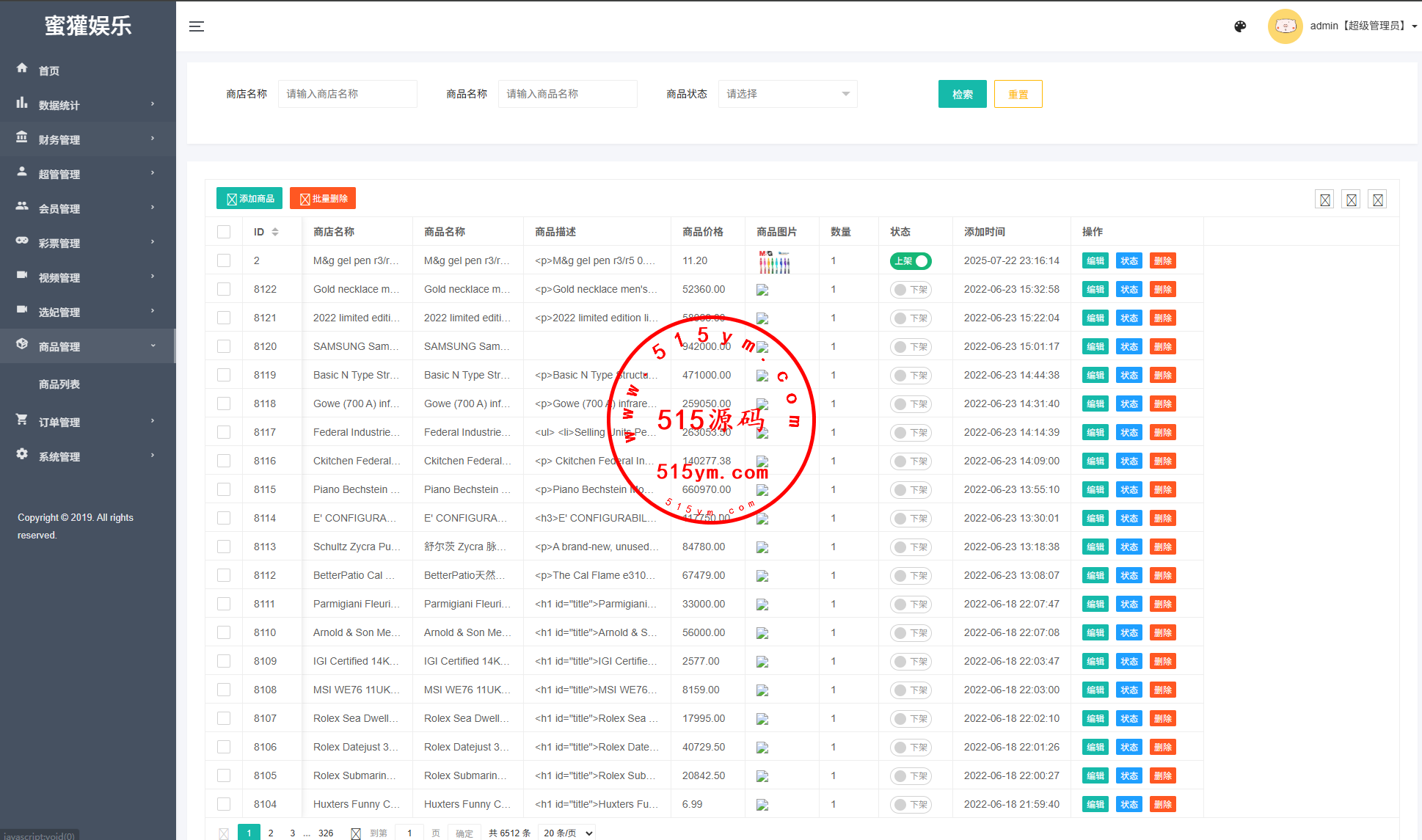Check the select-all header checkbox

tap(224, 232)
